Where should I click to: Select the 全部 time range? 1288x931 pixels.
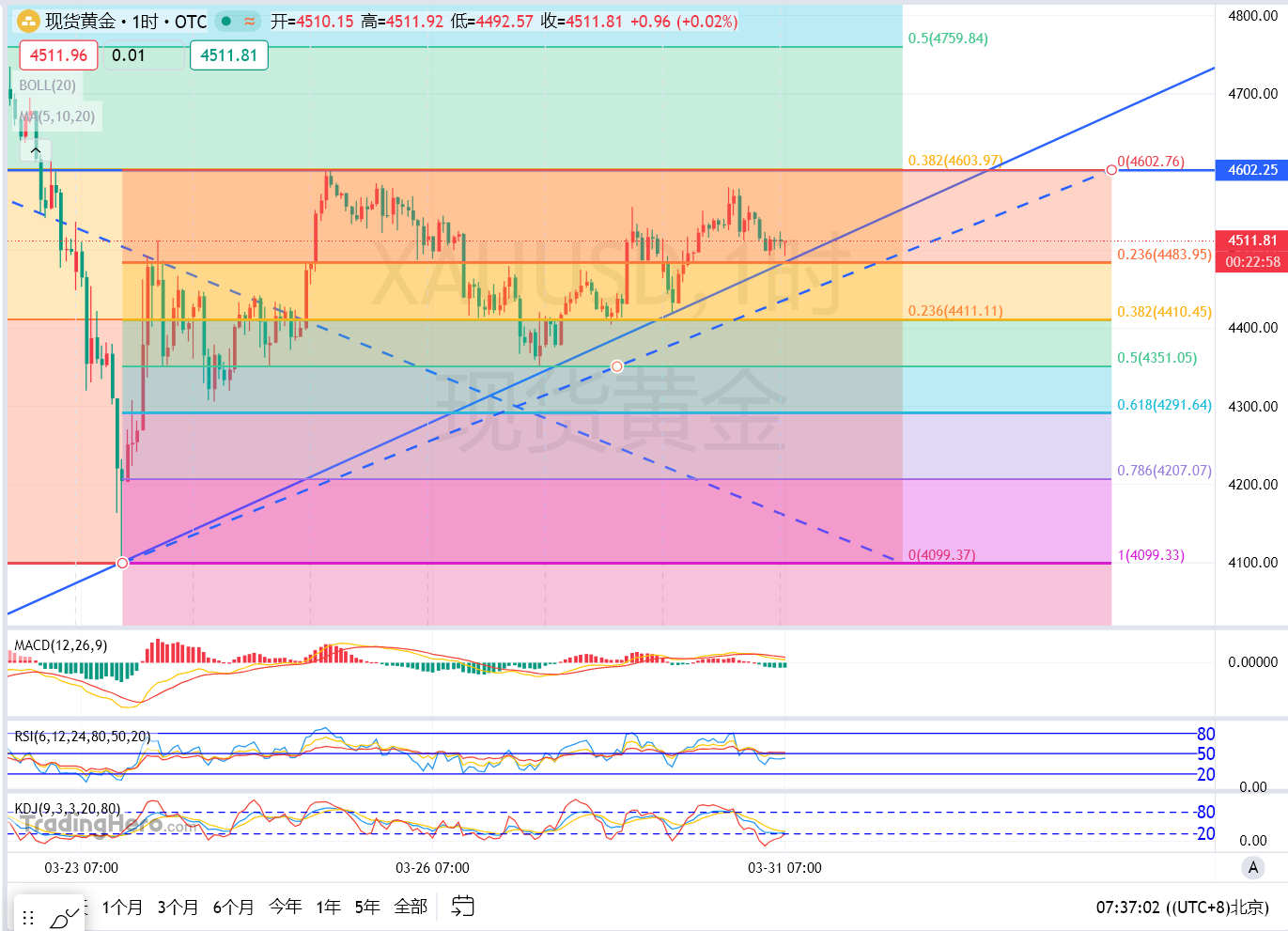[411, 907]
